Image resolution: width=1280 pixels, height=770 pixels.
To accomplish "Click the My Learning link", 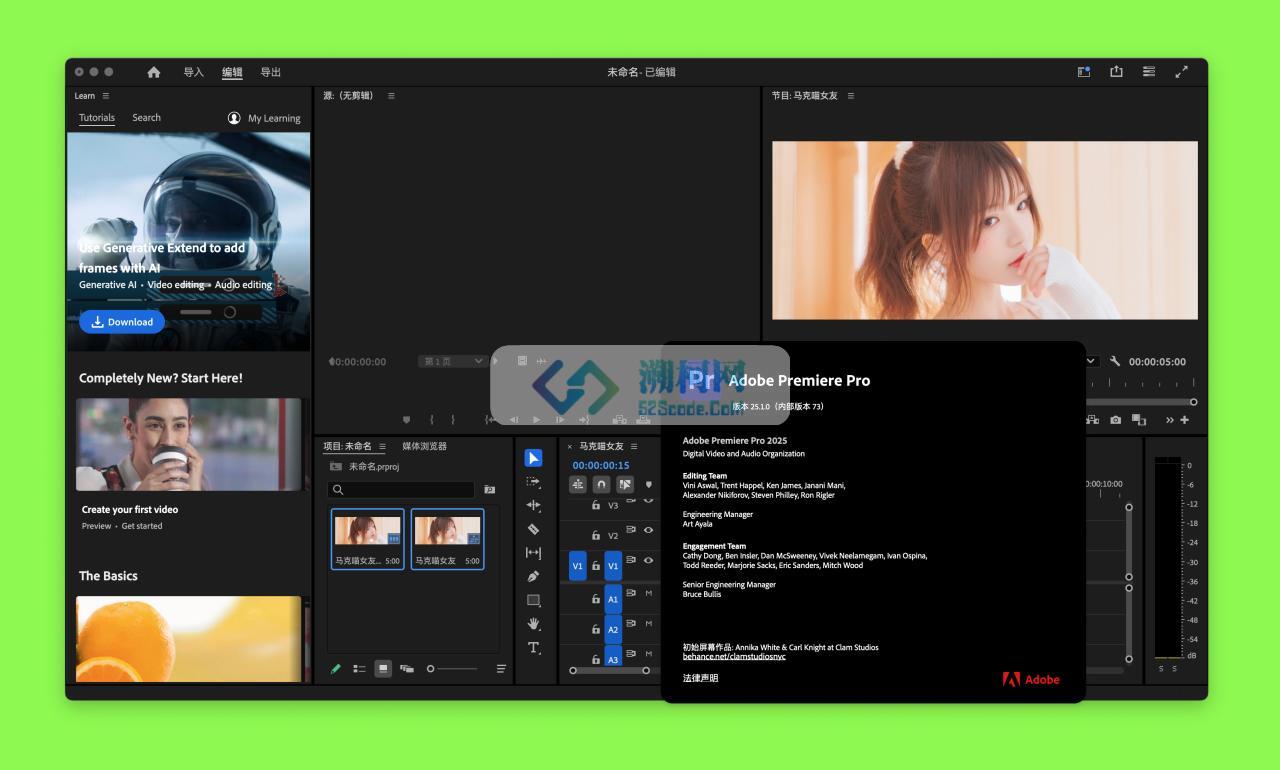I will [x=274, y=118].
